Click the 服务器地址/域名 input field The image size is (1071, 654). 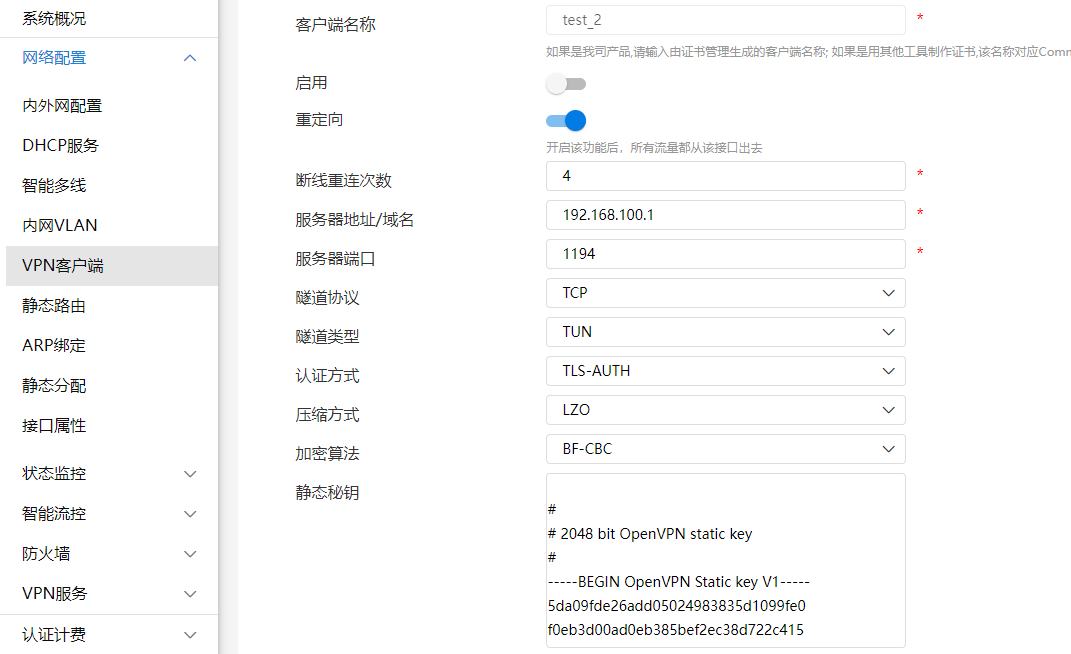tap(725, 215)
